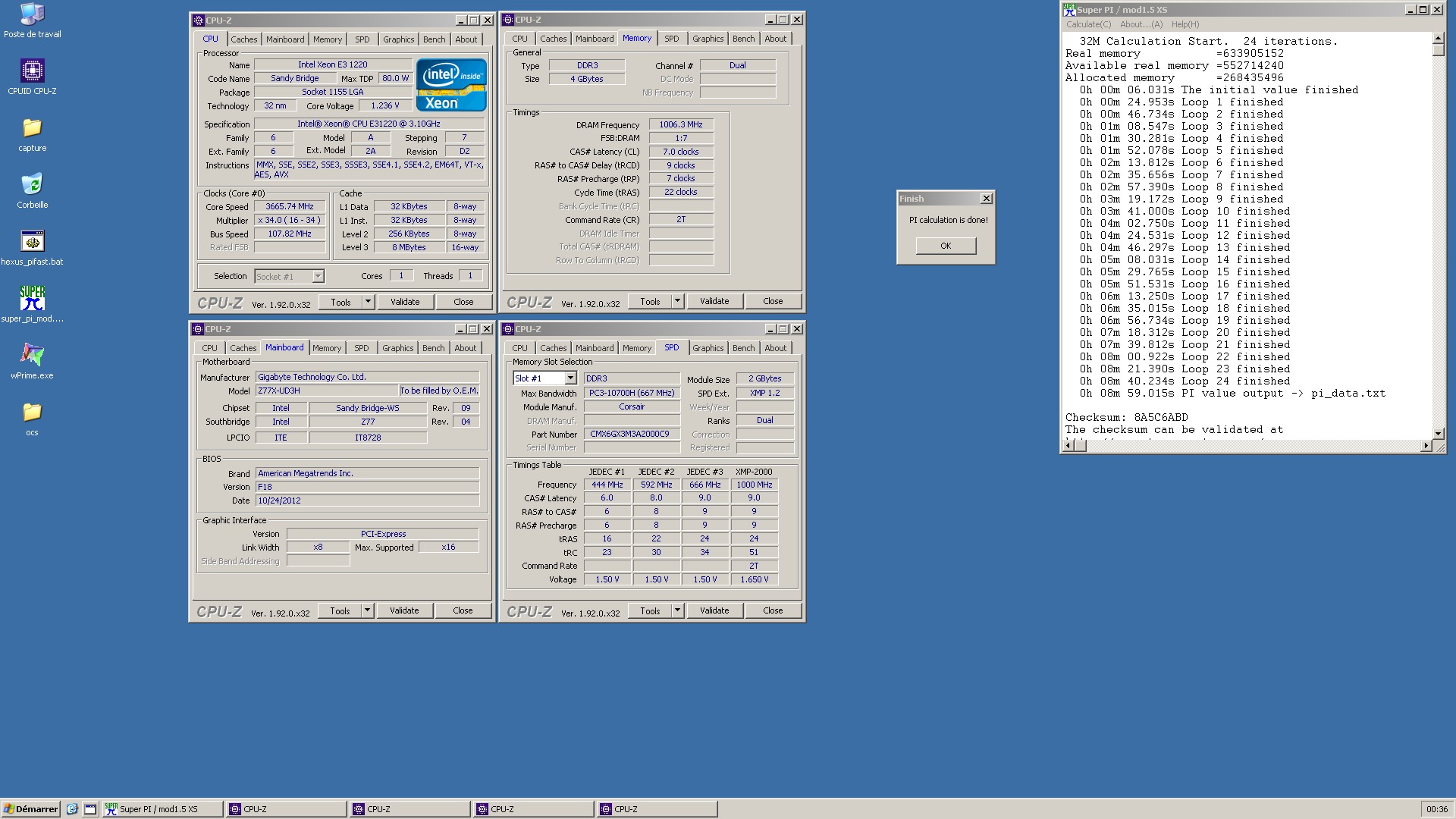Image resolution: width=1456 pixels, height=819 pixels.
Task: Activate first CPU-Z taskbar button
Action: coord(287,809)
